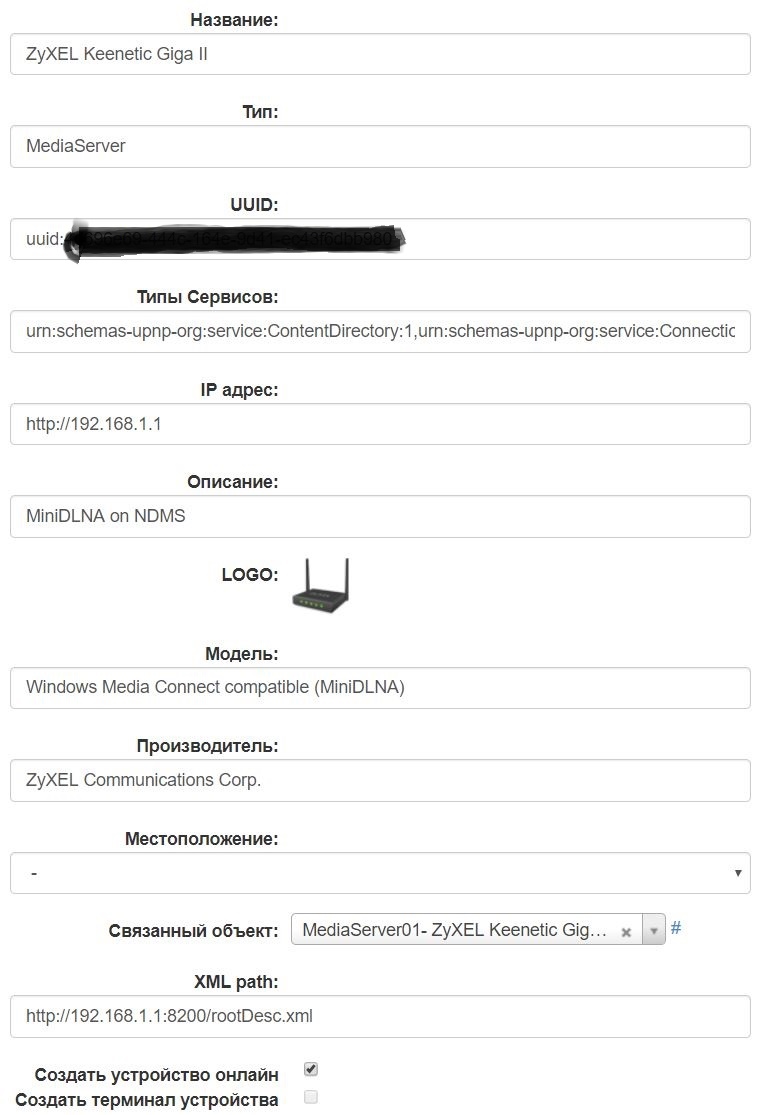Click the 'IP адрес' field
This screenshot has height=1115, width=760.
click(x=380, y=424)
